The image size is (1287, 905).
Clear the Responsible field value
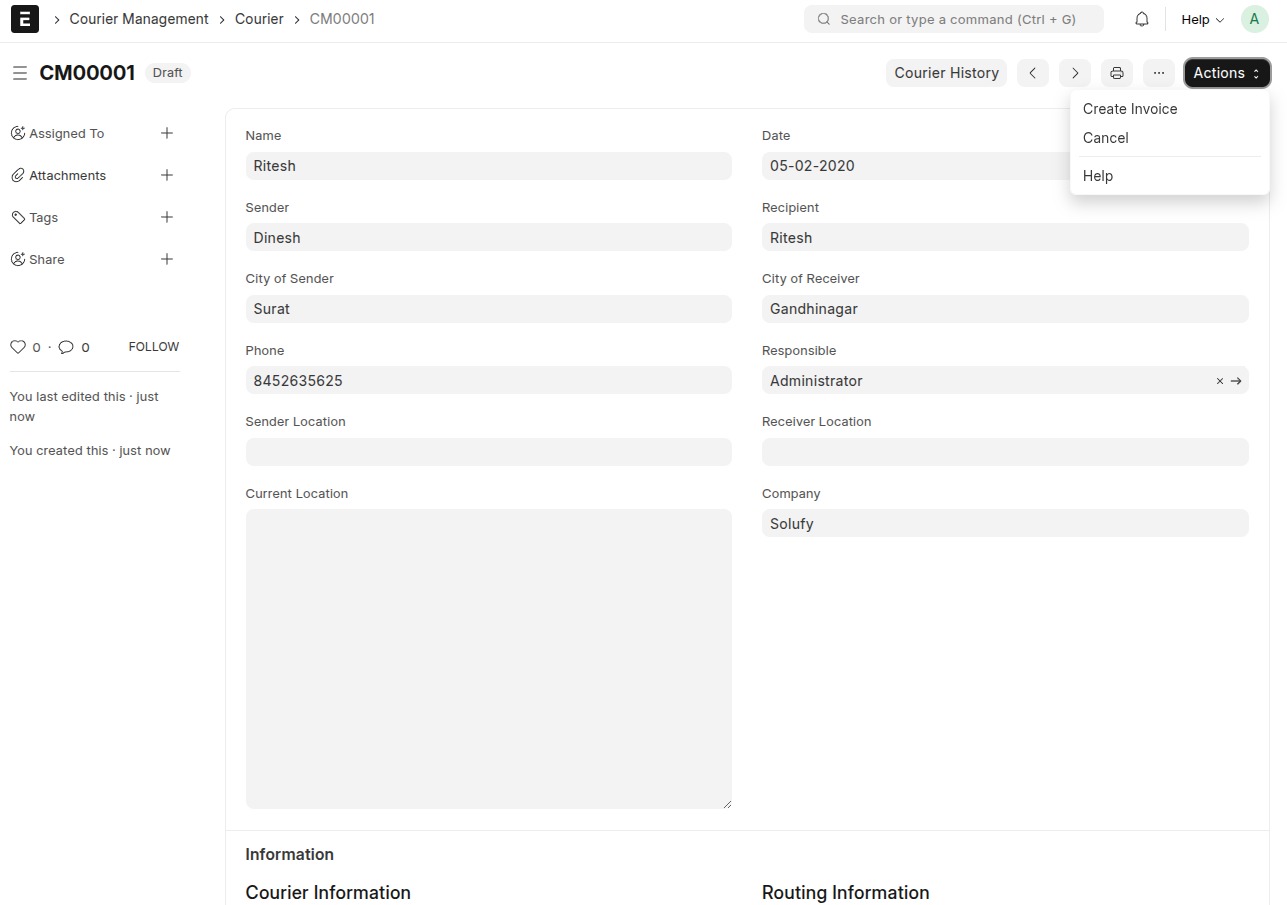pos(1220,381)
